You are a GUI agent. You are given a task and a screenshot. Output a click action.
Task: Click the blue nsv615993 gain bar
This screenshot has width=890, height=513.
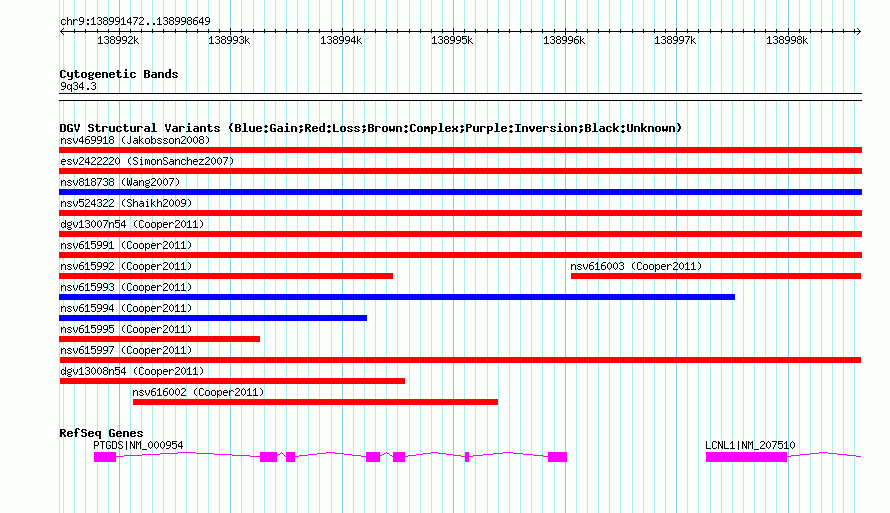click(x=397, y=297)
